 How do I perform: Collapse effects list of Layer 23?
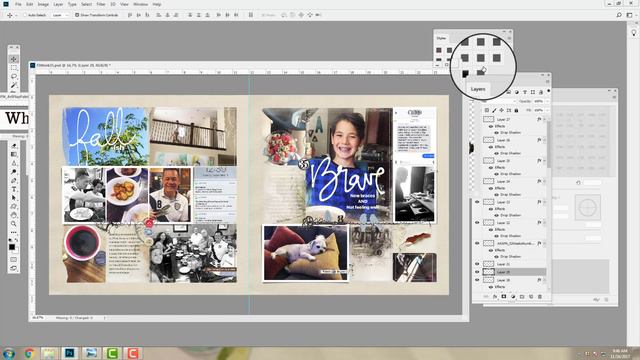[x=544, y=202]
